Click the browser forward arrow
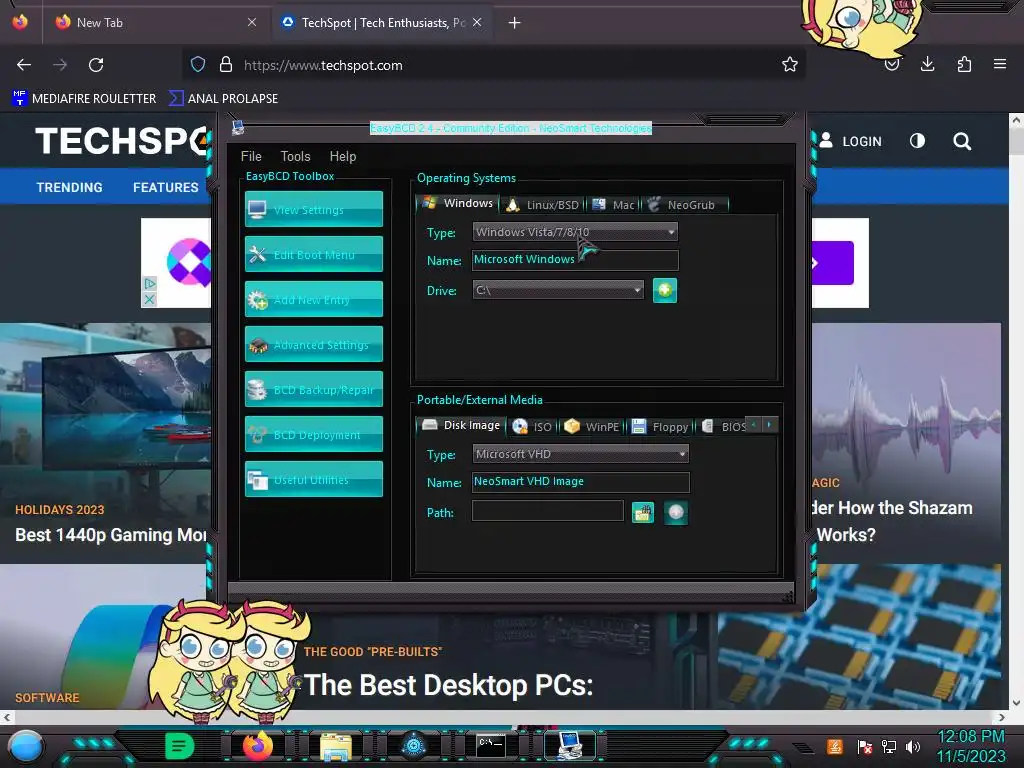The image size is (1024, 768). [x=60, y=65]
